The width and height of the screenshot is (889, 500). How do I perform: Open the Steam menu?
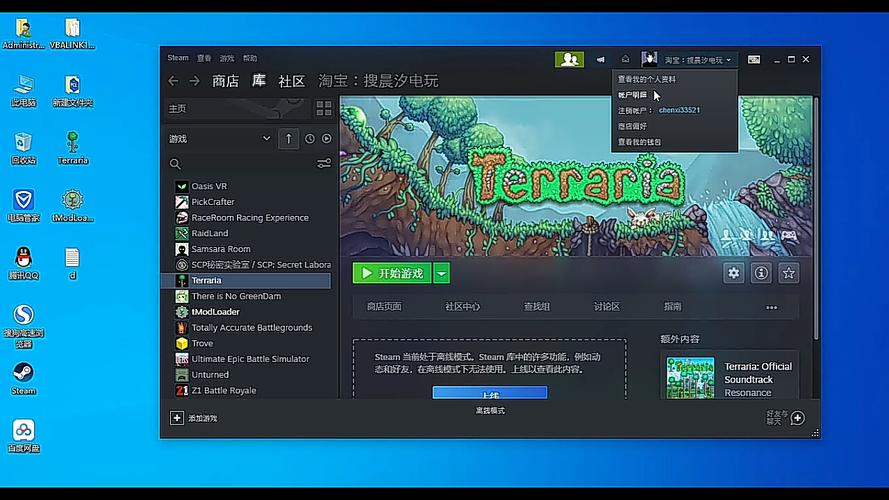tap(178, 58)
